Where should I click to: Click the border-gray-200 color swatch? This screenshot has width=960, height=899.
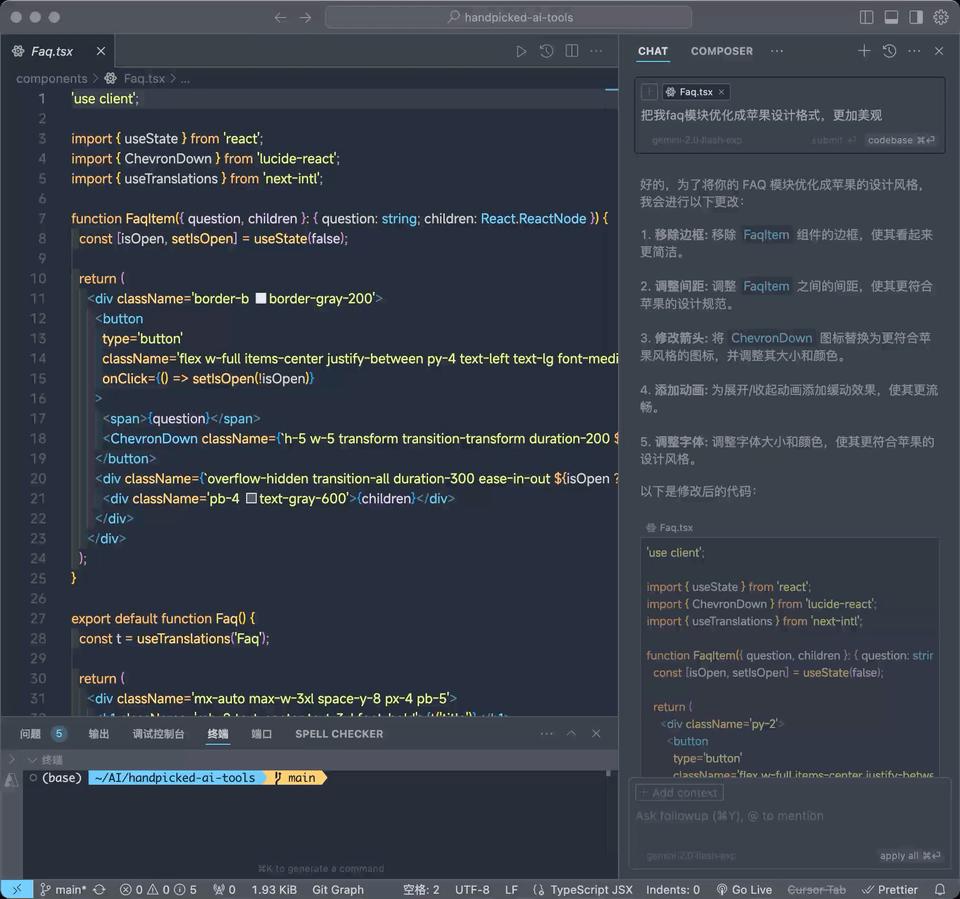[x=261, y=298]
